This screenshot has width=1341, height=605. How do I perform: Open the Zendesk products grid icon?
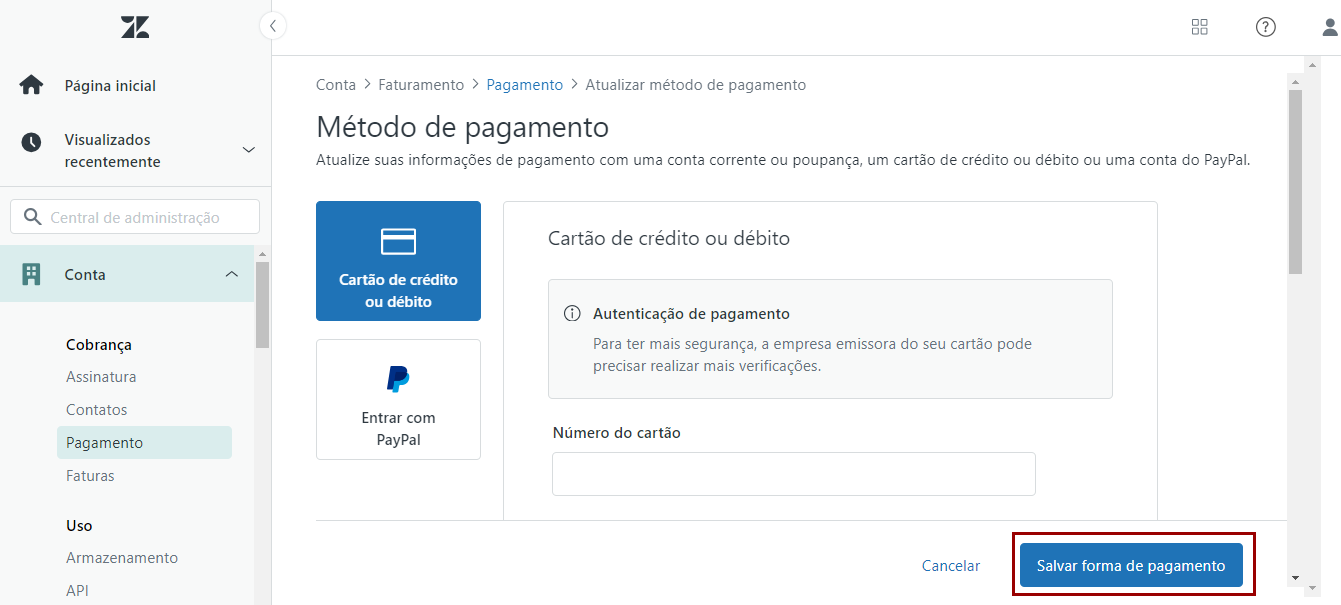pyautogui.click(x=1200, y=27)
